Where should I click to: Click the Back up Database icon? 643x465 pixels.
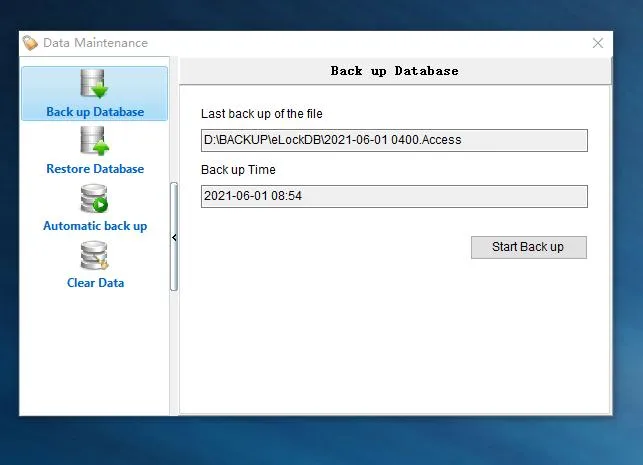pos(94,84)
